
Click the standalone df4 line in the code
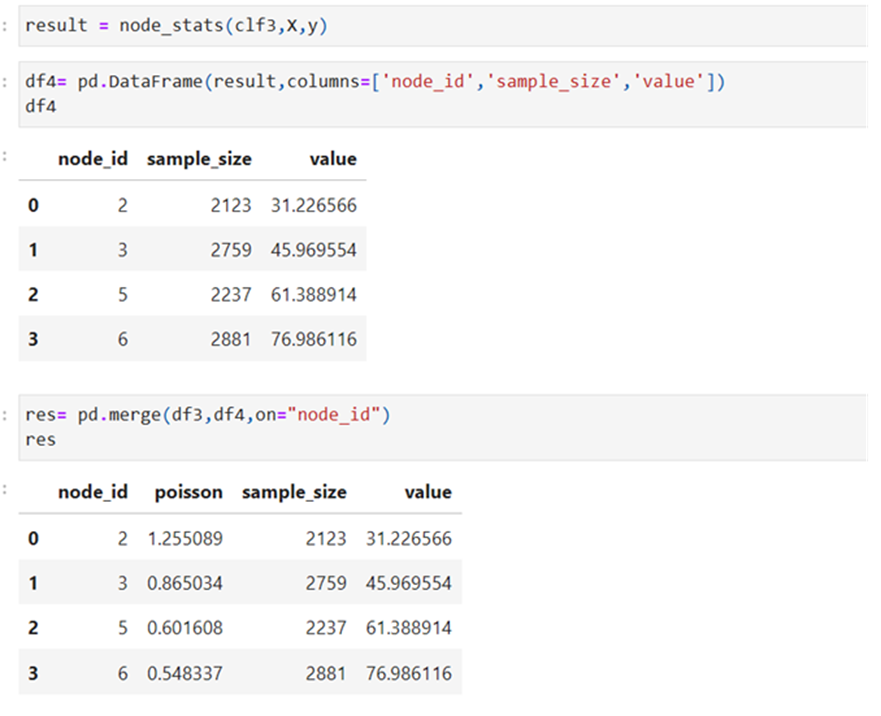tap(41, 104)
